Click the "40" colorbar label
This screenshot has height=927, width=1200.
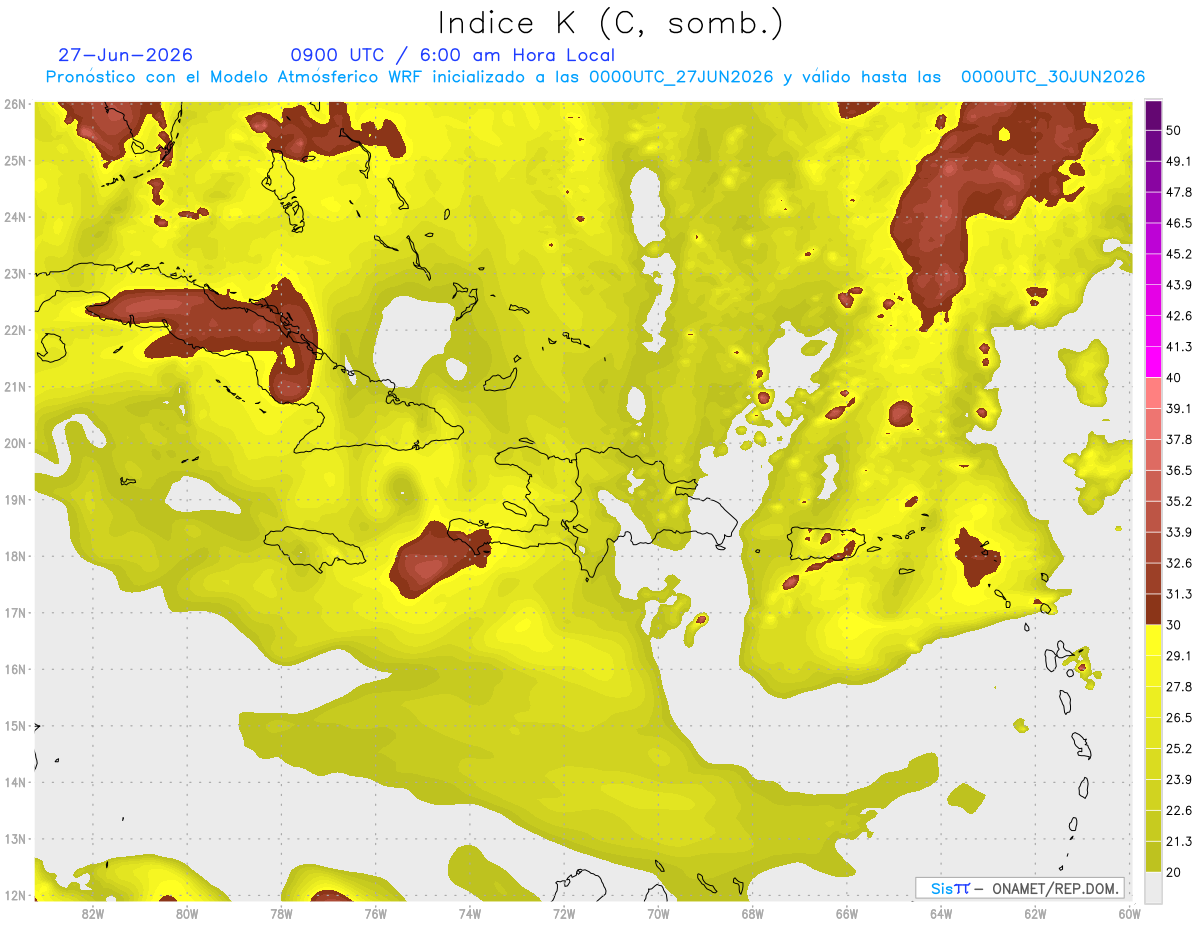pos(1175,377)
